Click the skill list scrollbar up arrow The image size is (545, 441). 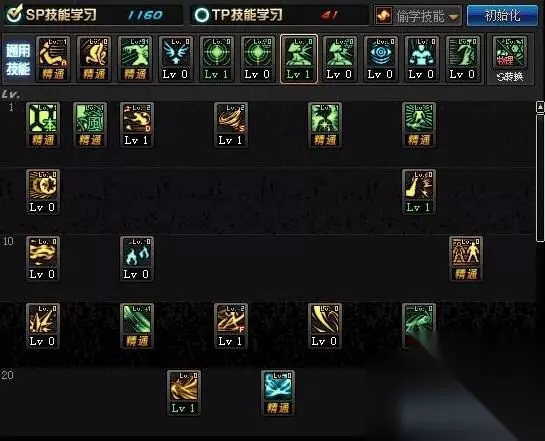540,107
